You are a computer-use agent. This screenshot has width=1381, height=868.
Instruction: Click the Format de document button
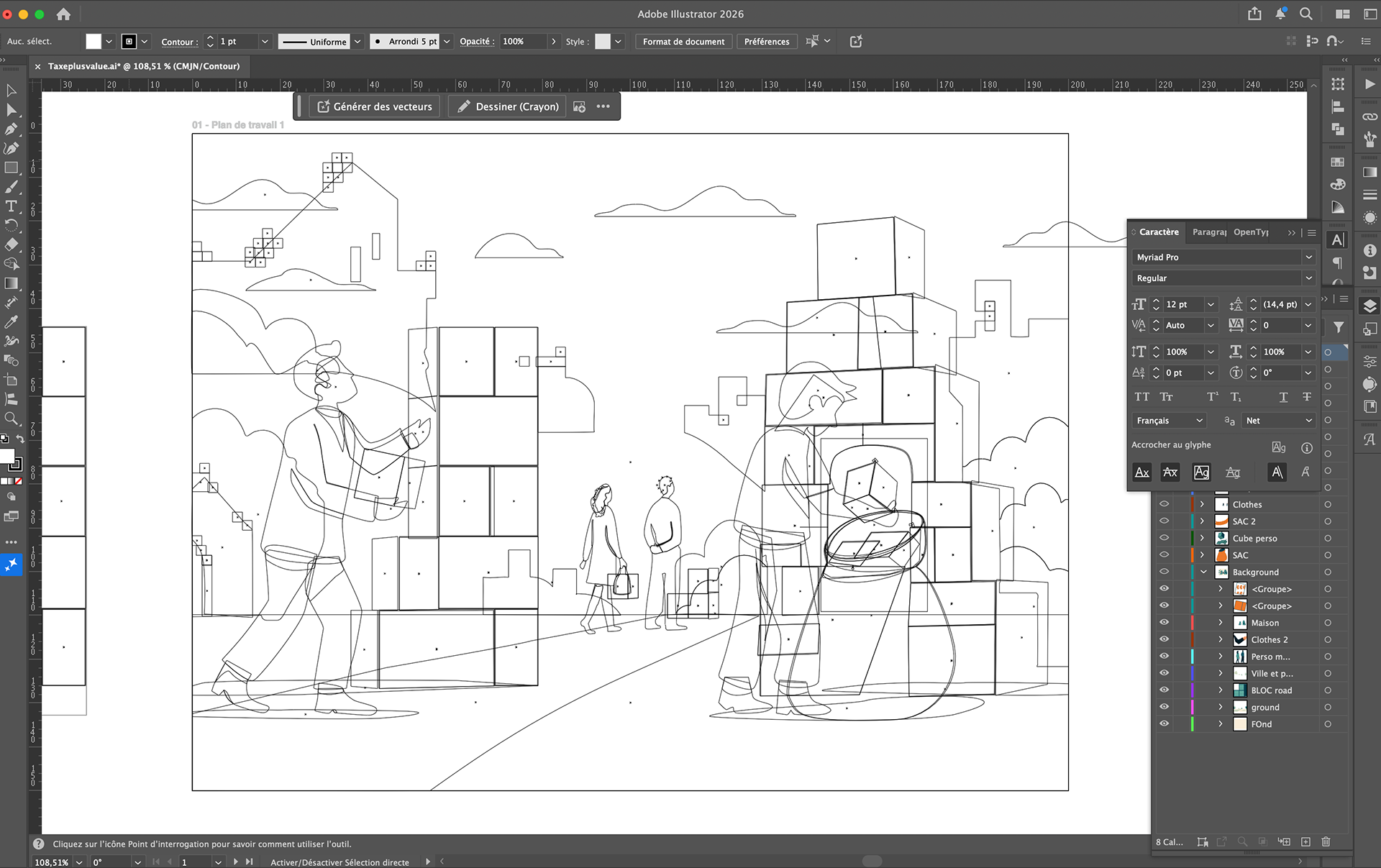(683, 42)
